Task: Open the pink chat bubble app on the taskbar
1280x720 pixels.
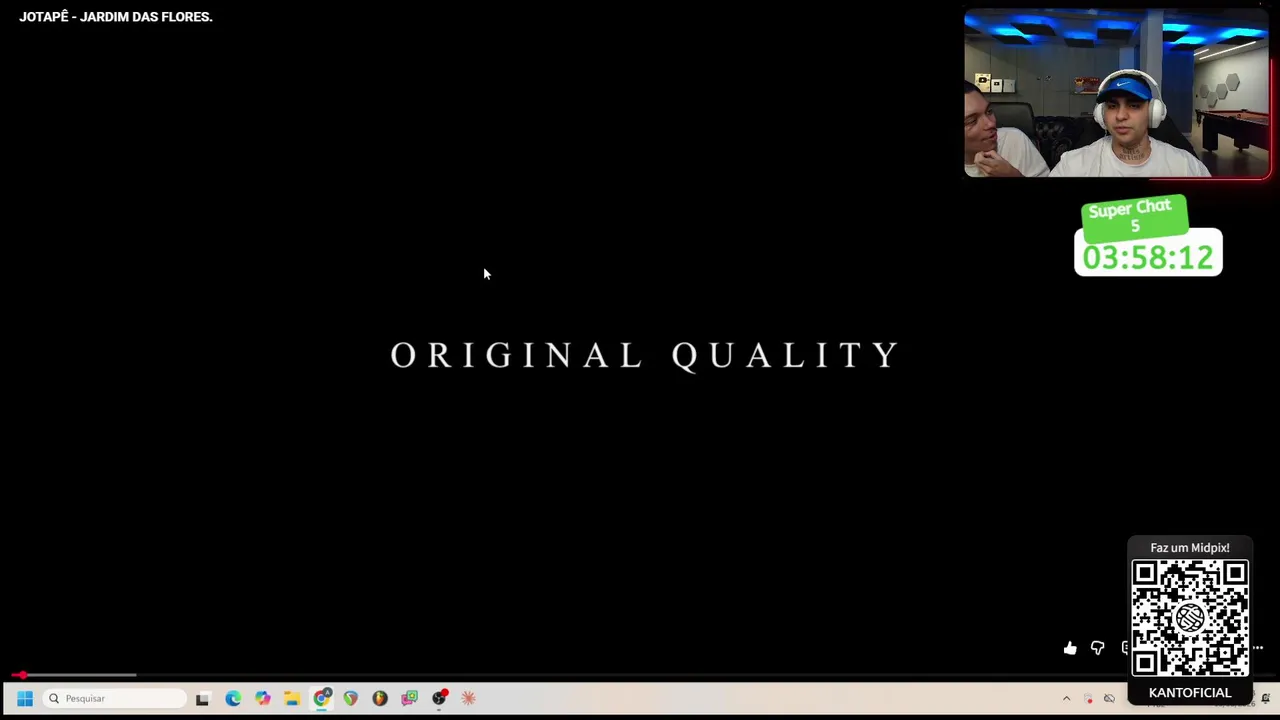Action: point(410,698)
